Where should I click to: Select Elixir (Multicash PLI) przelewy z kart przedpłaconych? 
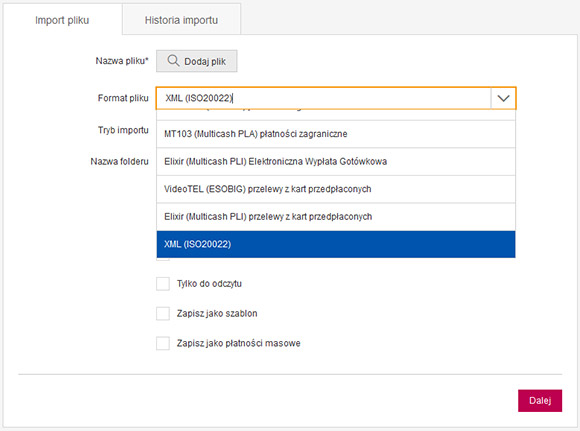pyautogui.click(x=336, y=217)
